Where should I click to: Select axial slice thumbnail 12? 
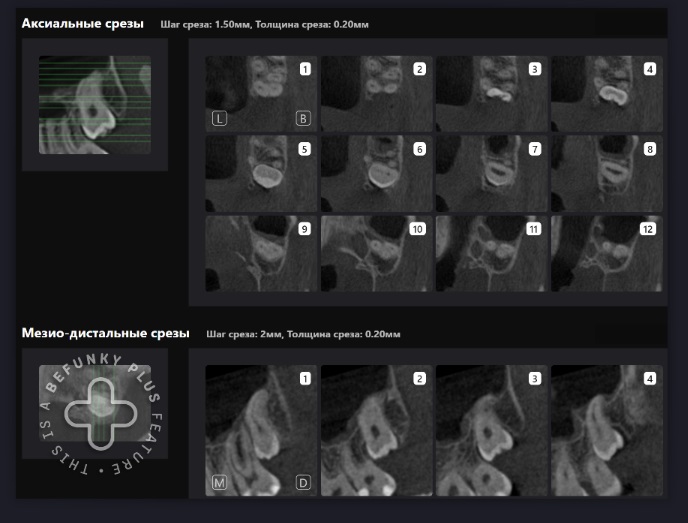tap(606, 253)
